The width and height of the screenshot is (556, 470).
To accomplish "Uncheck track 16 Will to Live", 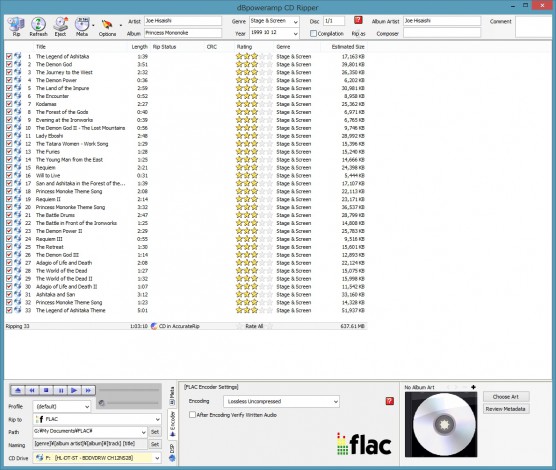I will (x=9, y=175).
